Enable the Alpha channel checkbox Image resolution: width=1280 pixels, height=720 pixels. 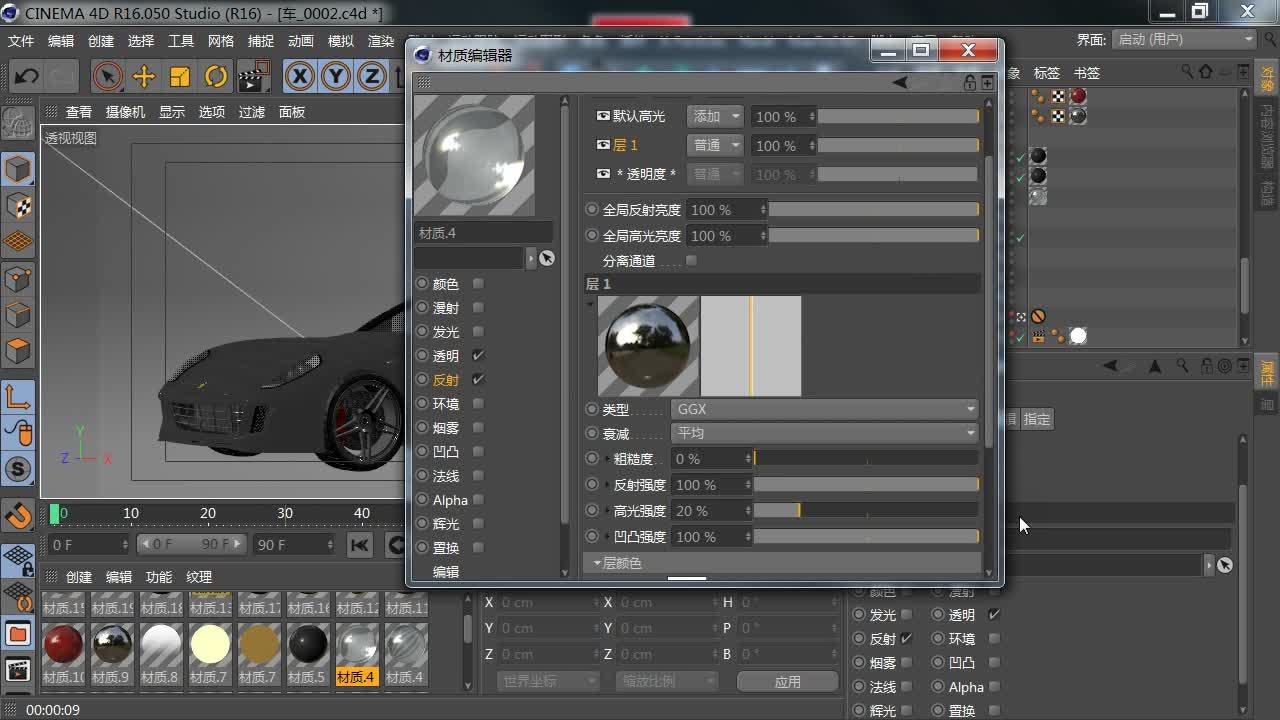click(478, 500)
